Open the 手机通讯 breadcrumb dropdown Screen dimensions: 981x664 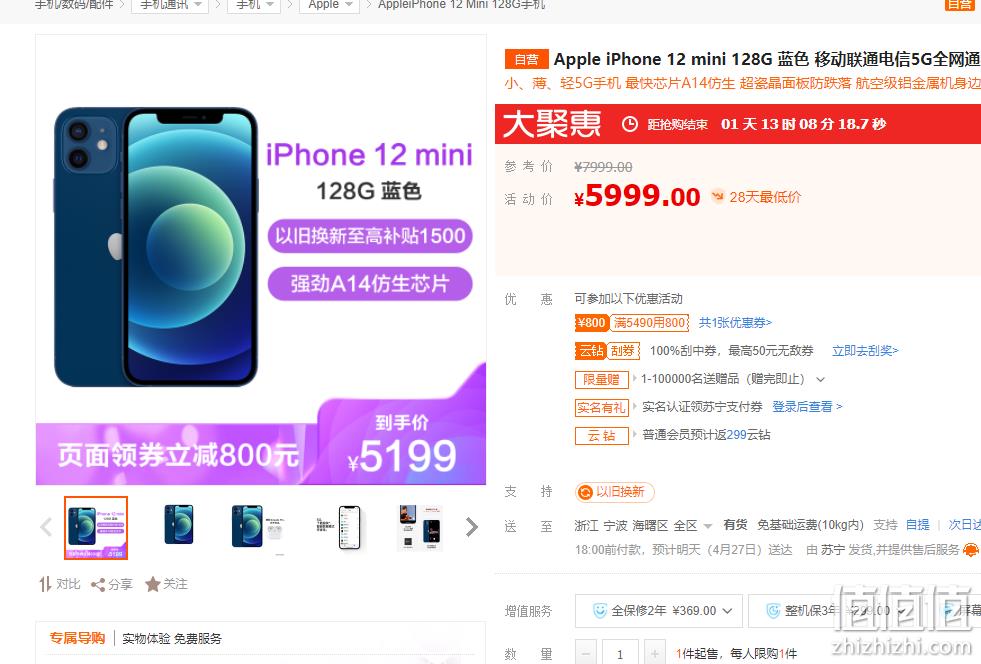click(x=170, y=5)
